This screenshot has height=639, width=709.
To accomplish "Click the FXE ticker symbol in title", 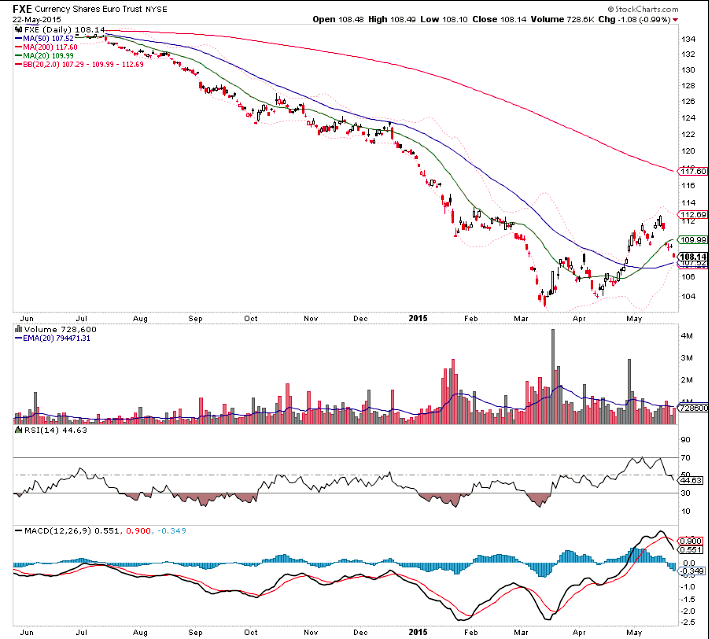I will tap(22, 9).
